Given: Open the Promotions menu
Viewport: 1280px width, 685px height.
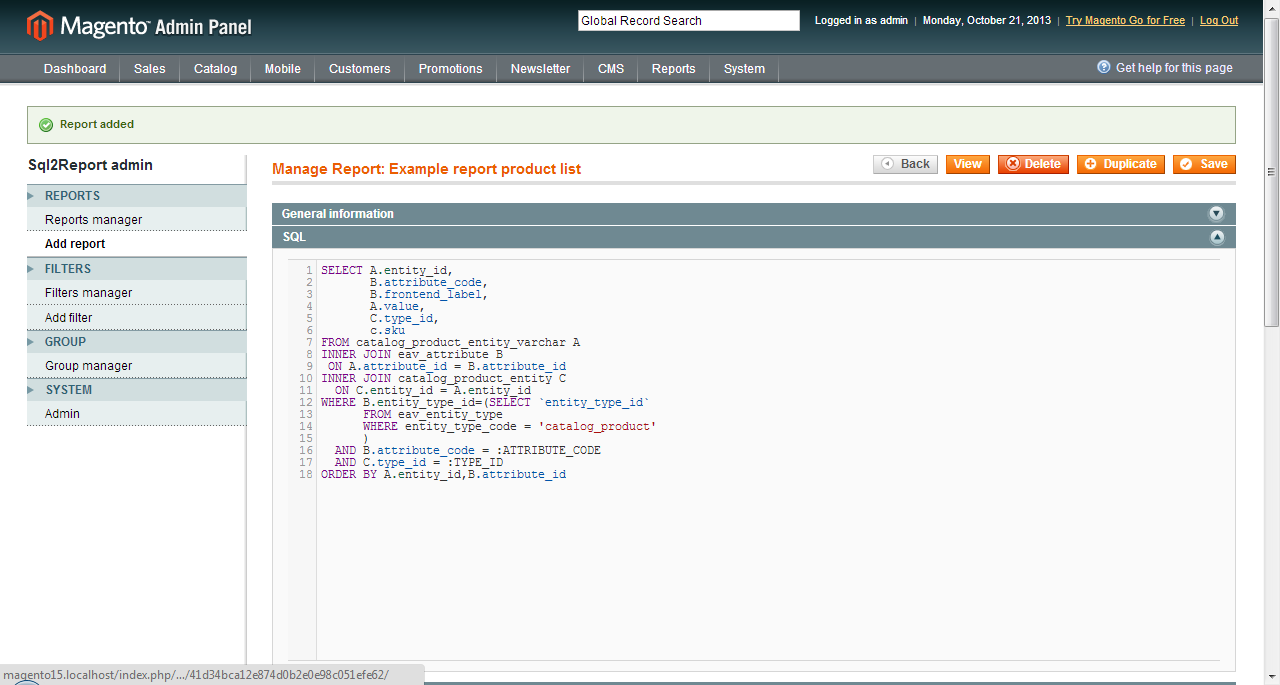Looking at the screenshot, I should click(450, 69).
